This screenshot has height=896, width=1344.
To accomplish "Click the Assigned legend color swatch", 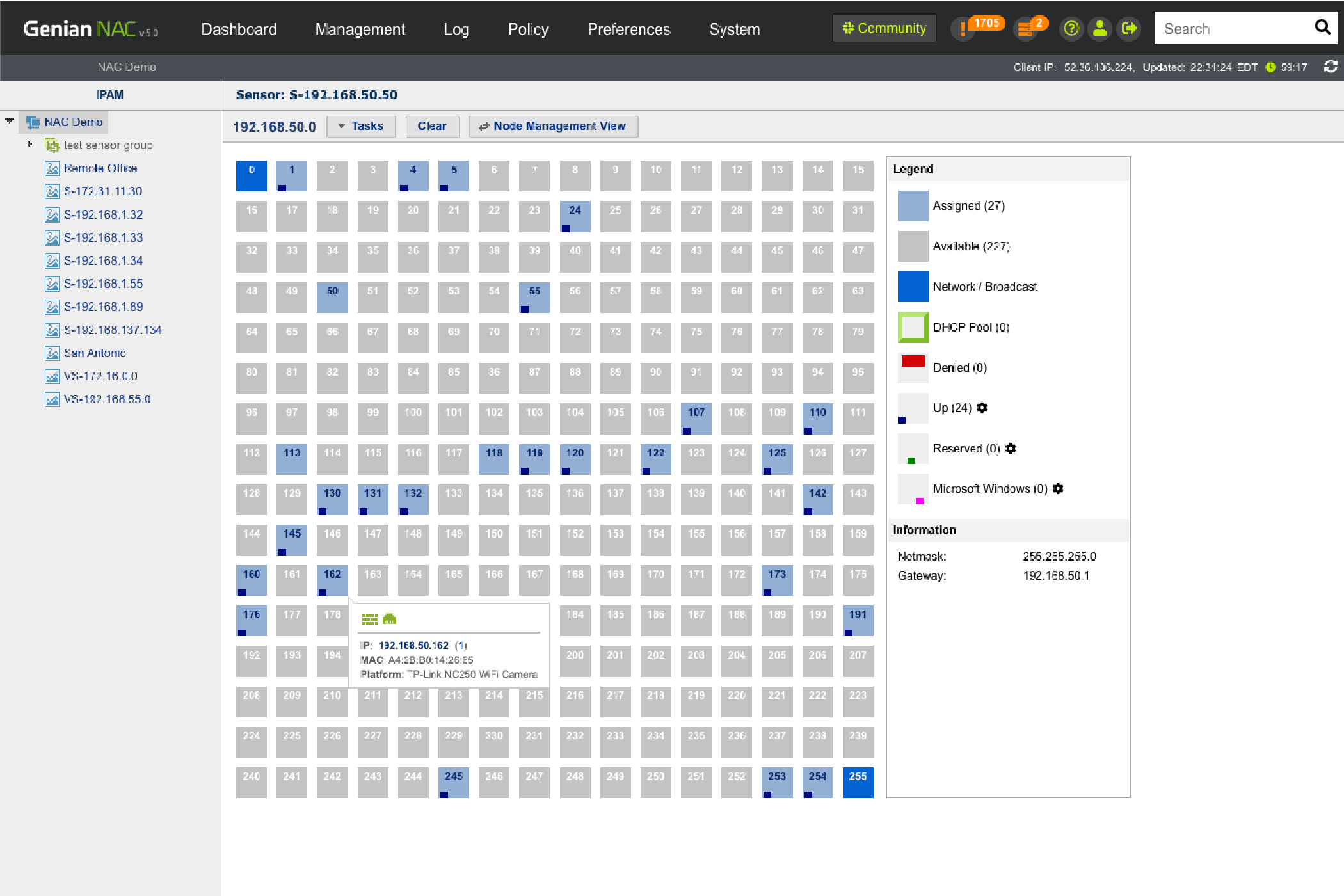I will click(x=913, y=205).
